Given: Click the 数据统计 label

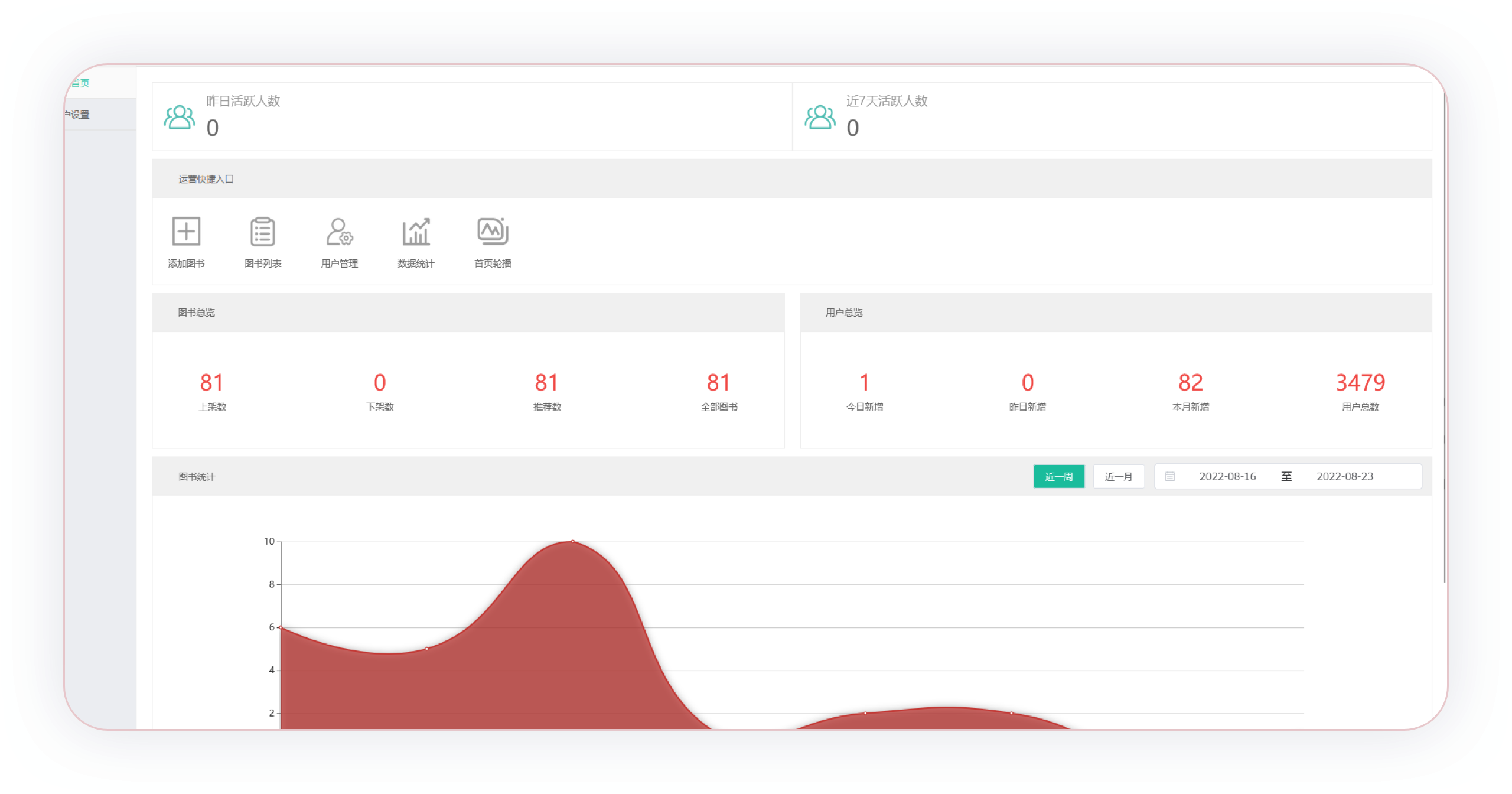Looking at the screenshot, I should coord(416,263).
